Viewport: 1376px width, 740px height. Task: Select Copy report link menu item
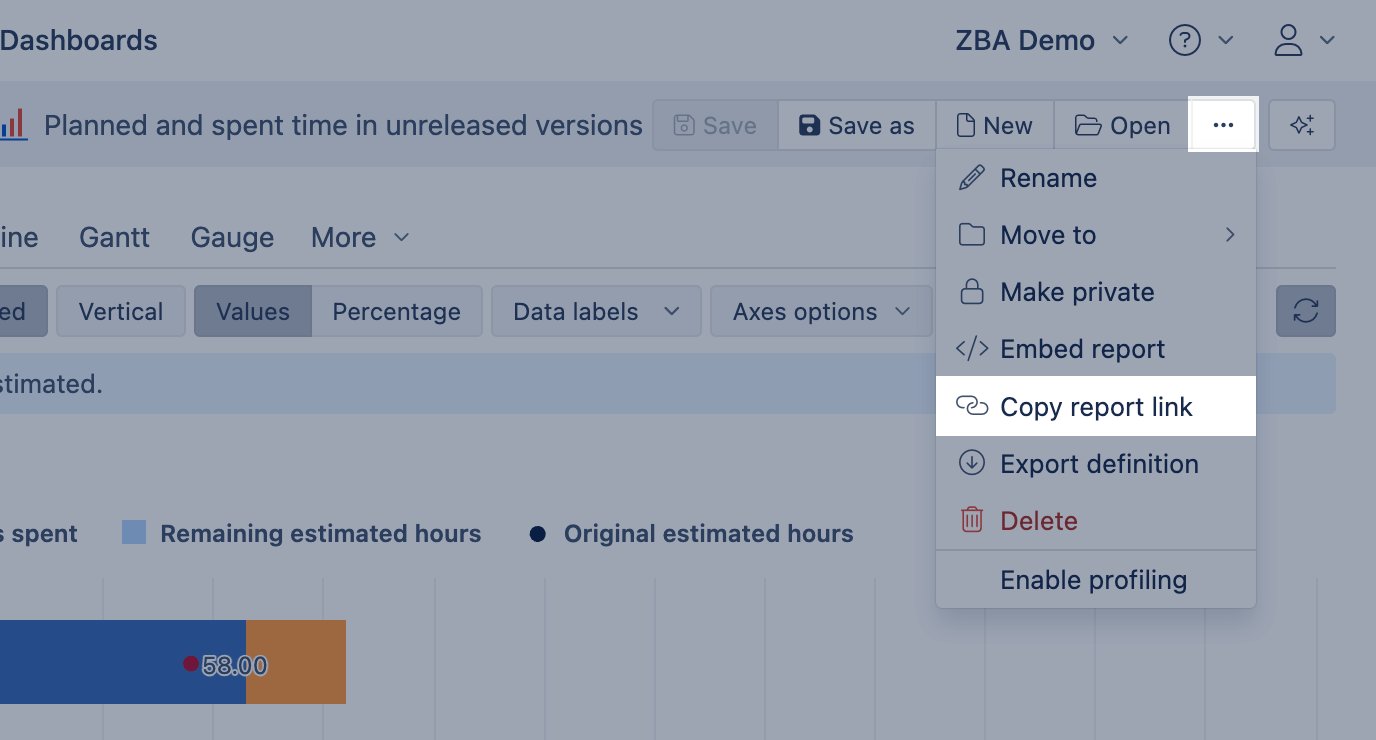[x=1095, y=407]
